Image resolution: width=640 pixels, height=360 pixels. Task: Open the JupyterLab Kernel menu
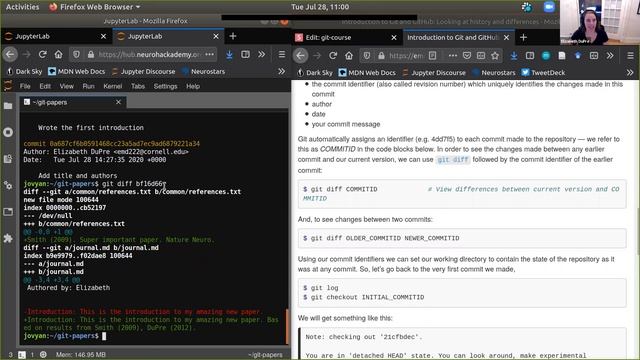(113, 86)
